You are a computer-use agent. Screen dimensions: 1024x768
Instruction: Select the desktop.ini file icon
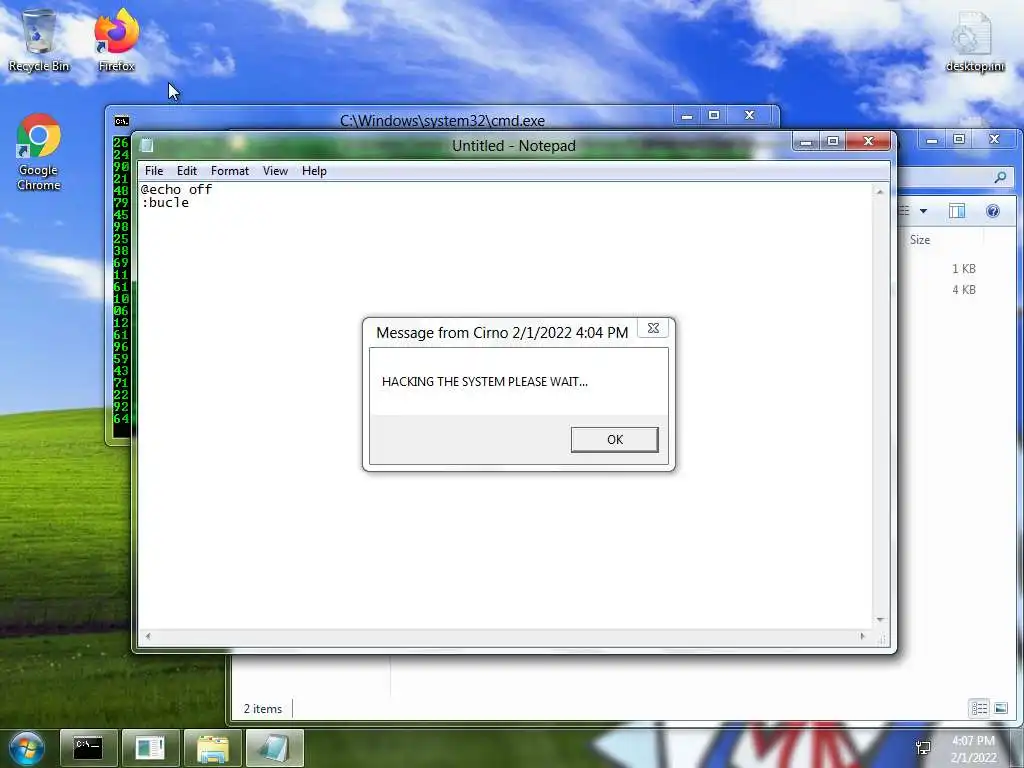974,40
